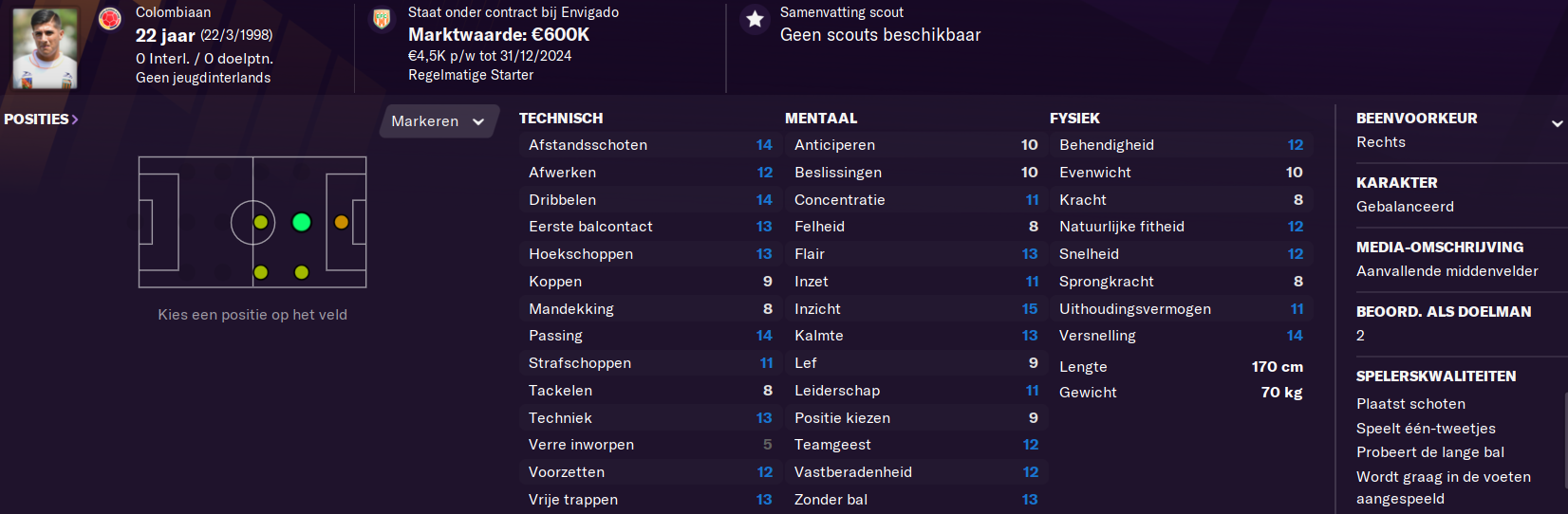Open the Posities section arrow

(x=75, y=119)
